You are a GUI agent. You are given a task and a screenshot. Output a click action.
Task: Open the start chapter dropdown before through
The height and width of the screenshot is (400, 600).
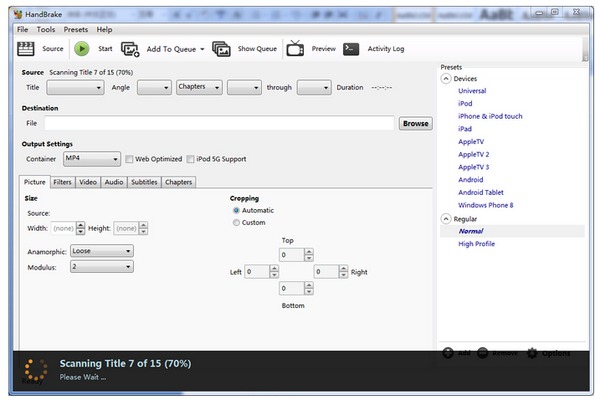click(x=244, y=88)
